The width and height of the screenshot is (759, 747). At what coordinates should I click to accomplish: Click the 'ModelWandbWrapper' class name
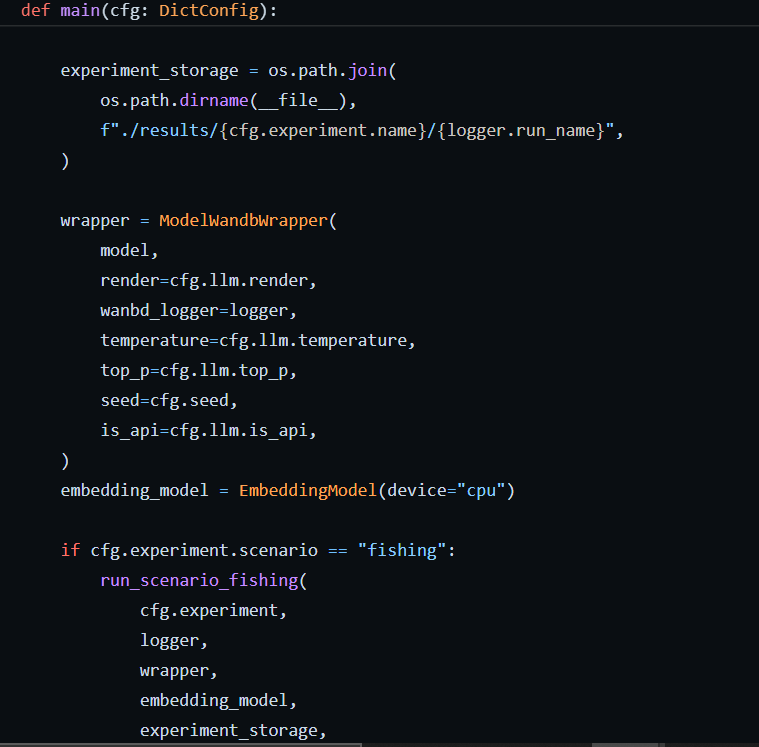pyautogui.click(x=243, y=220)
